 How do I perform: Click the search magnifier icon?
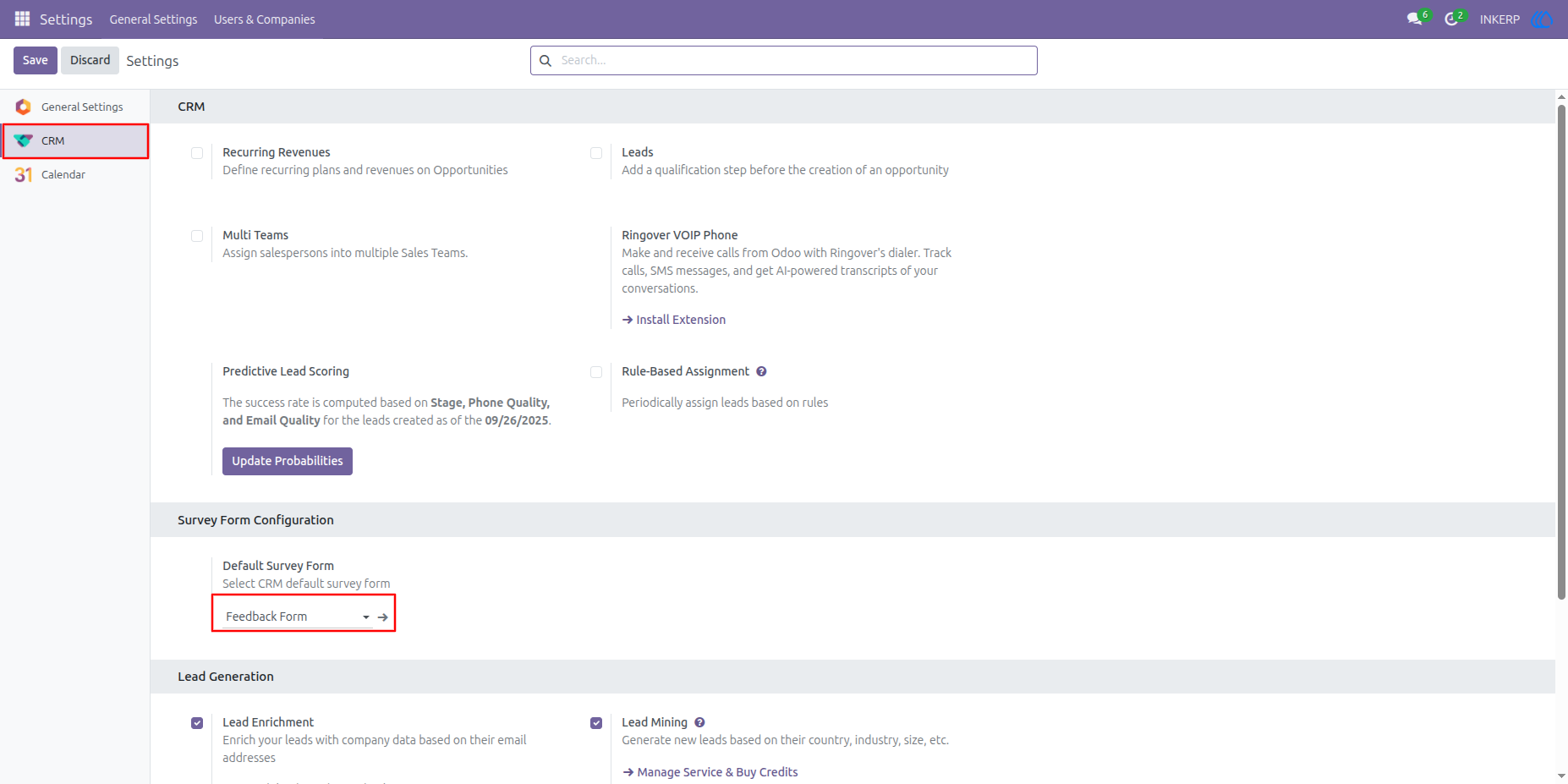point(546,60)
